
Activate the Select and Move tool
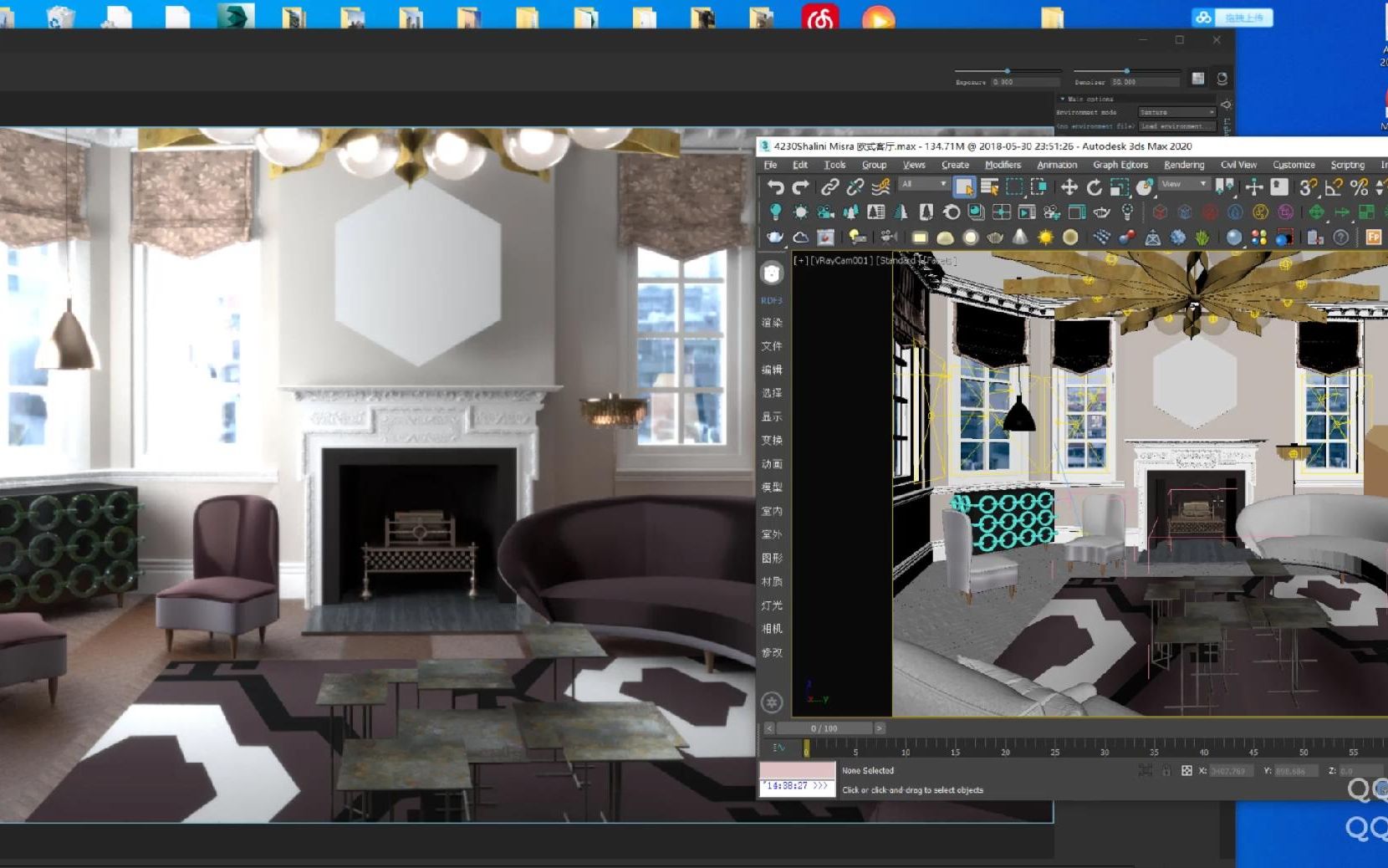(x=1069, y=186)
